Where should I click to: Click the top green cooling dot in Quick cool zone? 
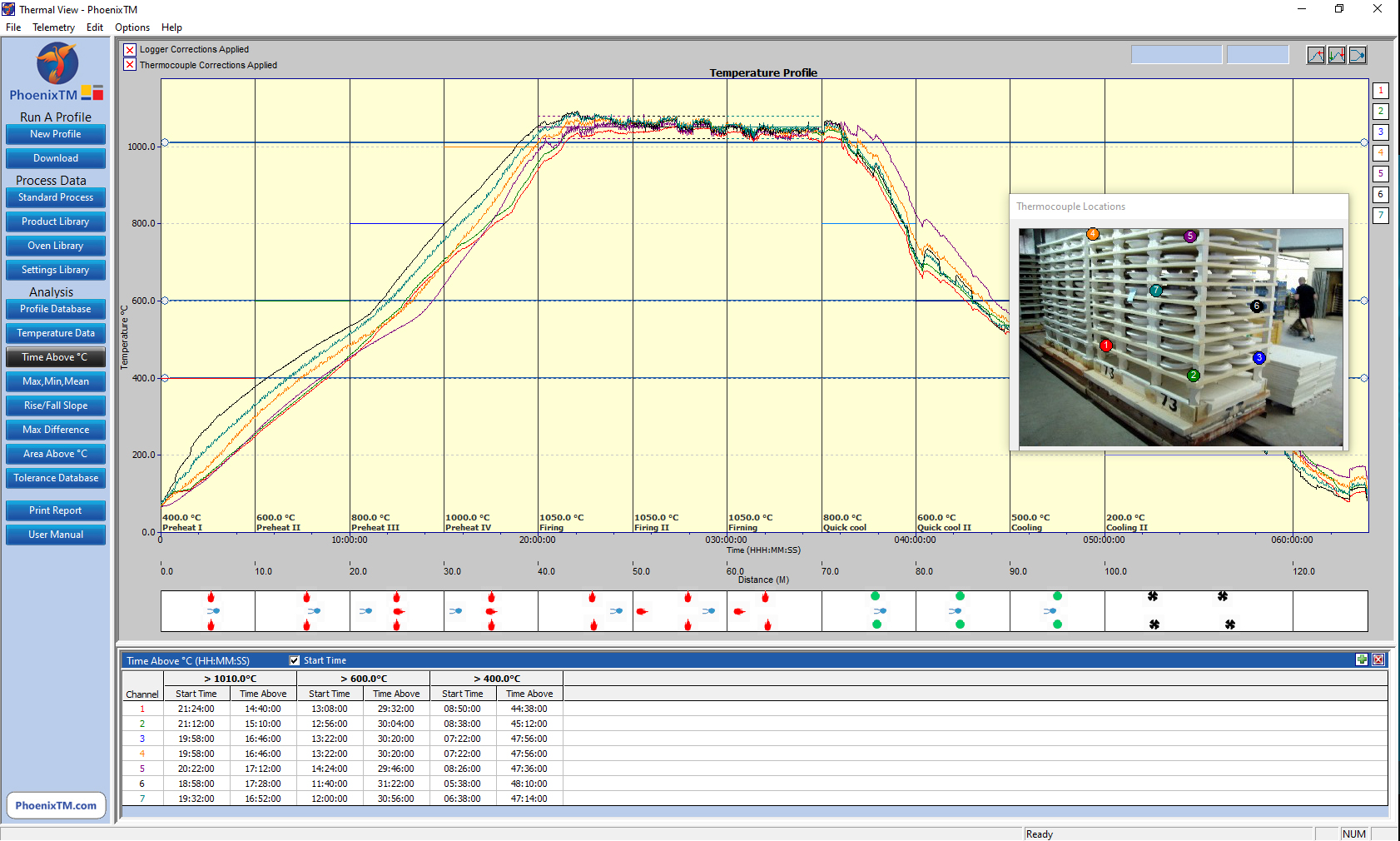coord(875,596)
